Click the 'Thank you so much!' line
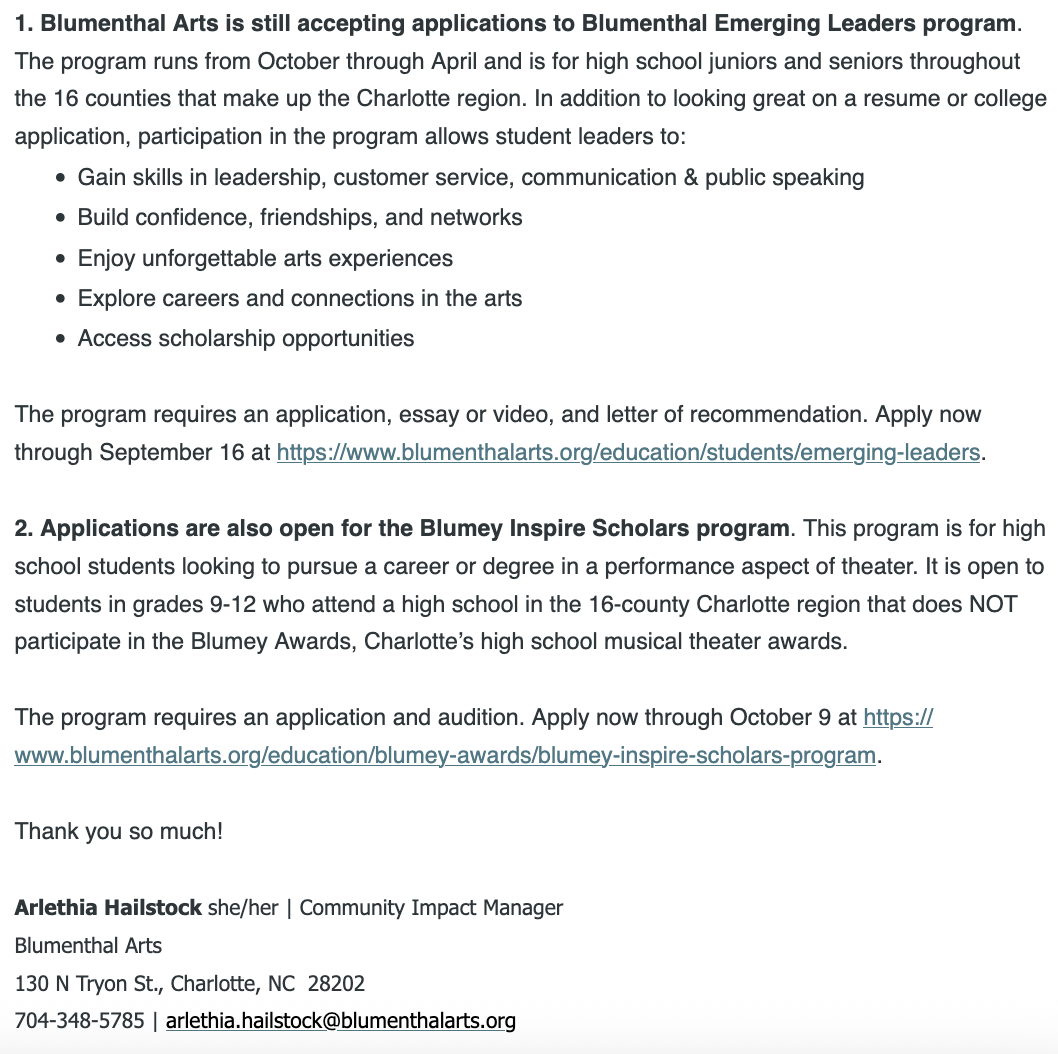The image size is (1058, 1054). click(119, 831)
